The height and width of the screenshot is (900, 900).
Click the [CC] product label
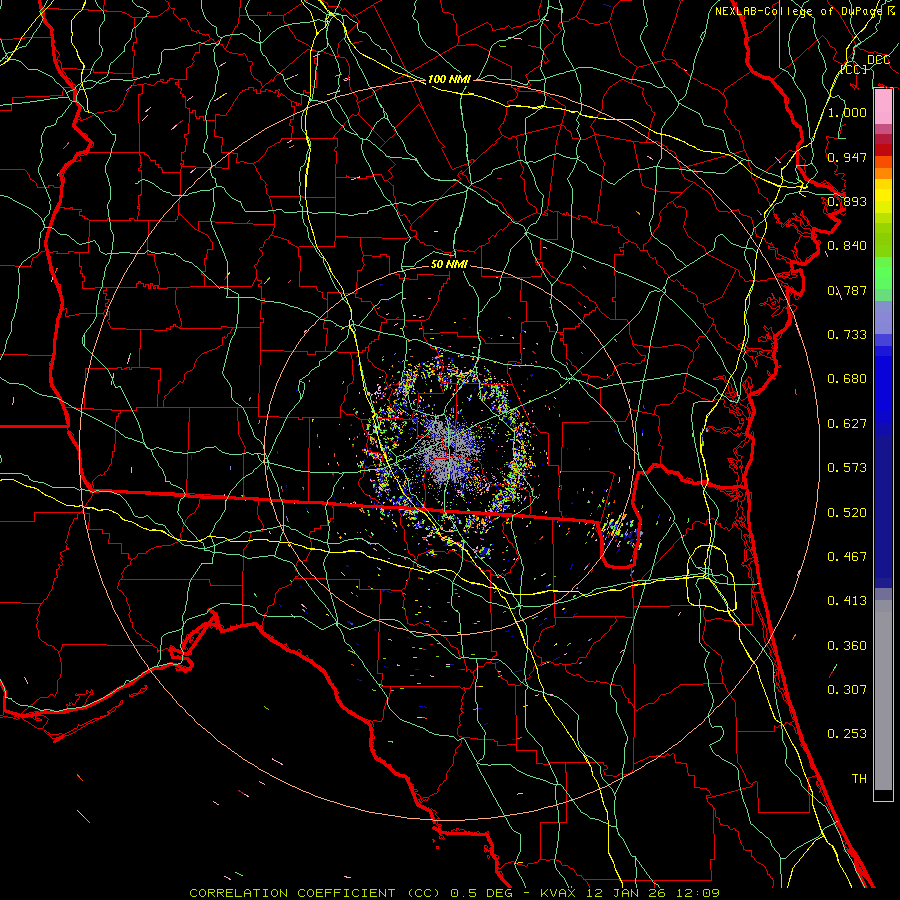pyautogui.click(x=854, y=69)
